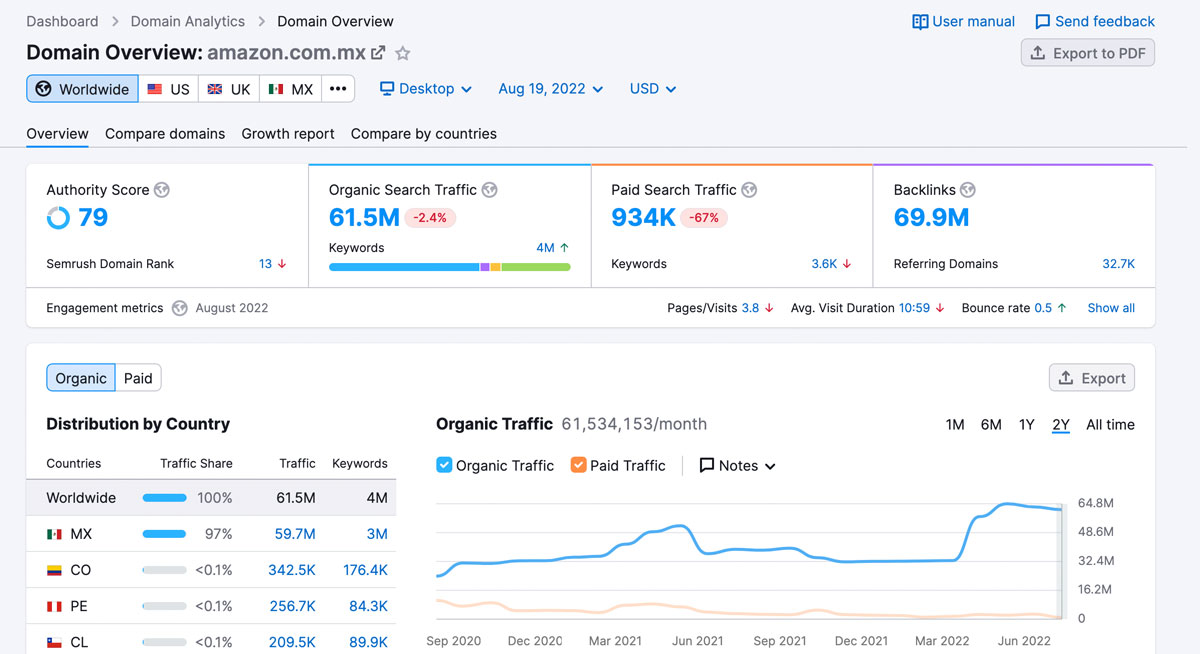
Task: Click Show all engagement metrics
Action: (1111, 308)
